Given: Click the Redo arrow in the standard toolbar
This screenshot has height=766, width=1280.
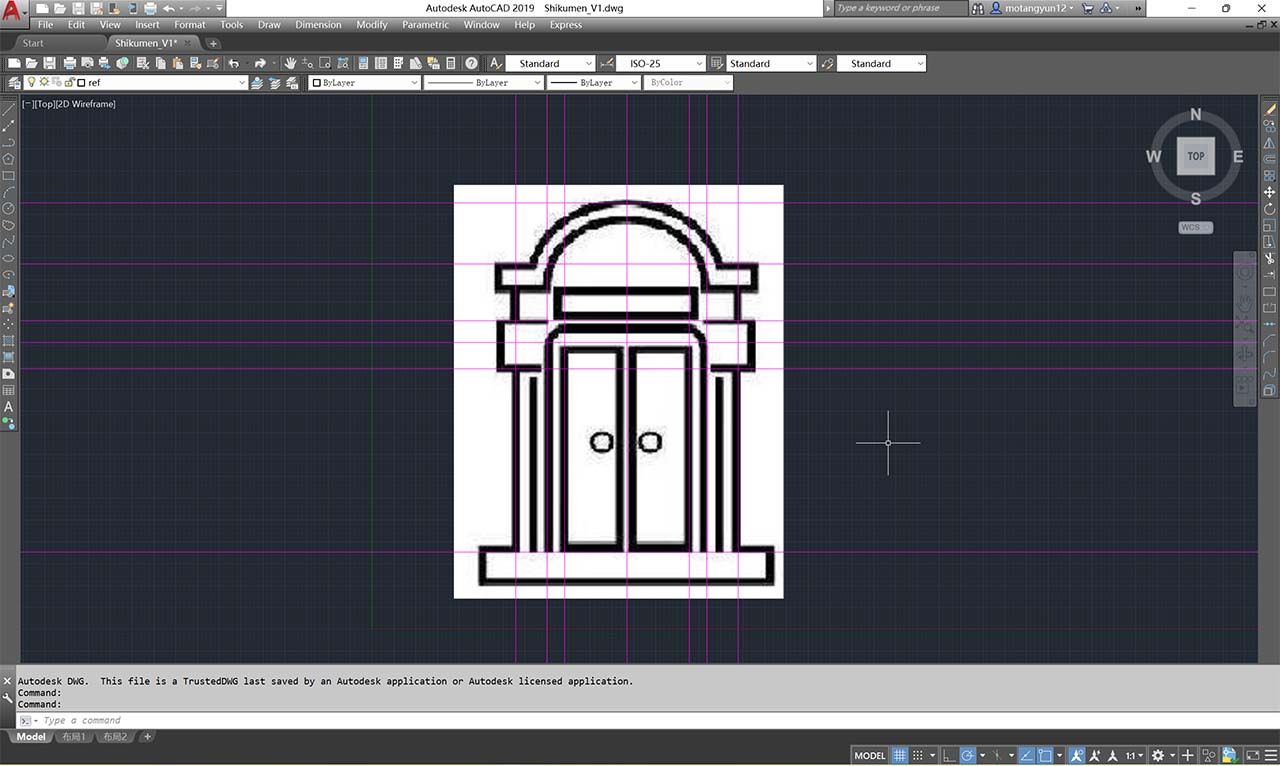Looking at the screenshot, I should (x=260, y=63).
